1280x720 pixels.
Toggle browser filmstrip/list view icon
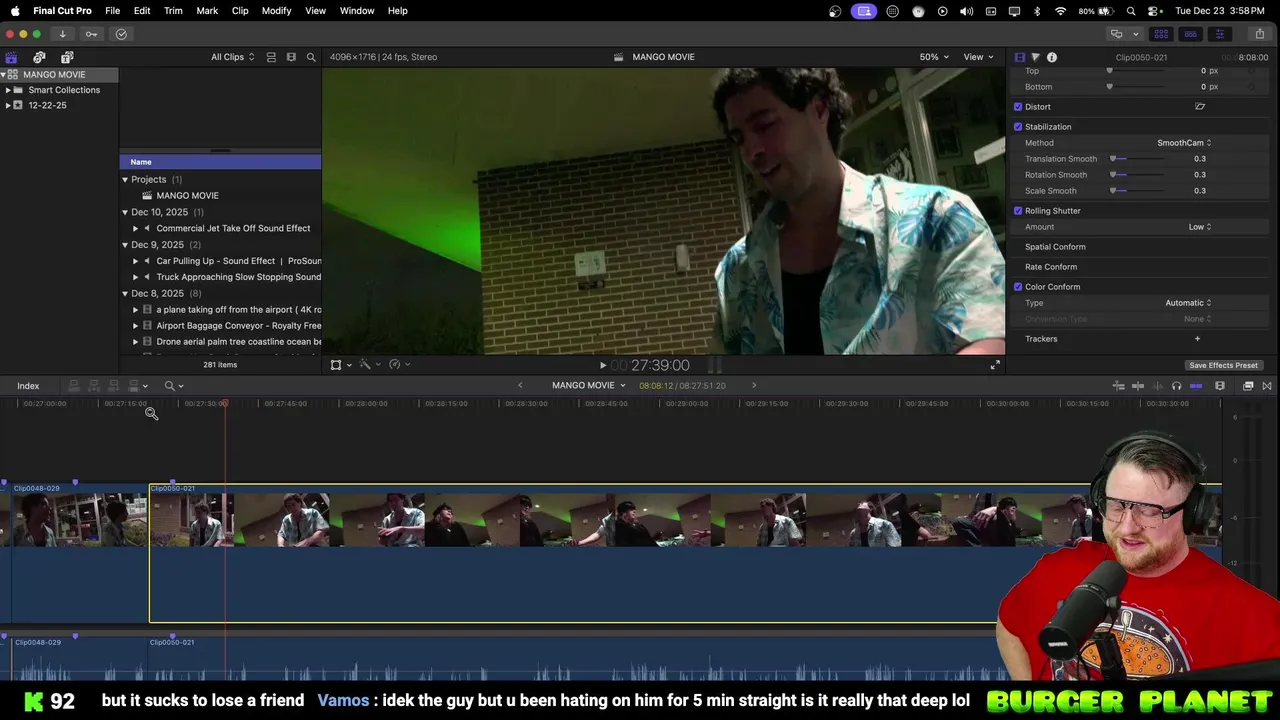coord(271,57)
